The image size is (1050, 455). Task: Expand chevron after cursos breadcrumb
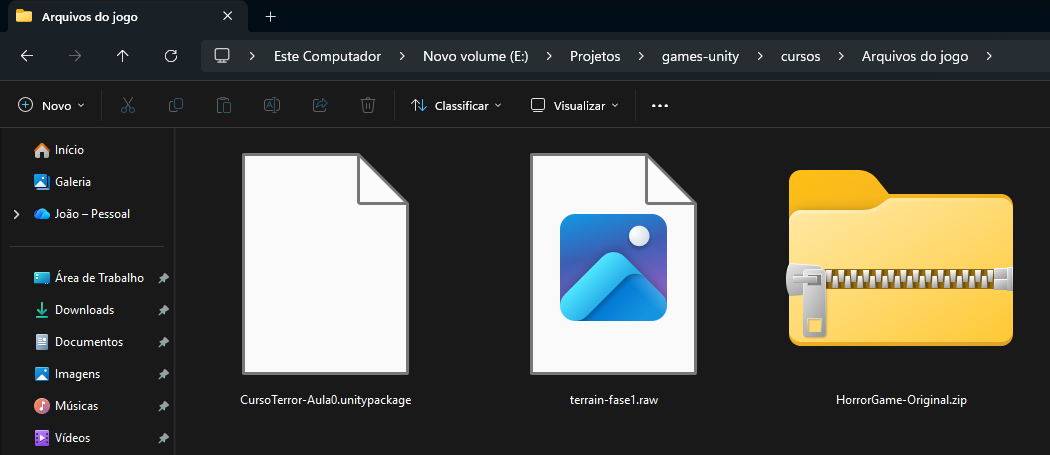[841, 56]
